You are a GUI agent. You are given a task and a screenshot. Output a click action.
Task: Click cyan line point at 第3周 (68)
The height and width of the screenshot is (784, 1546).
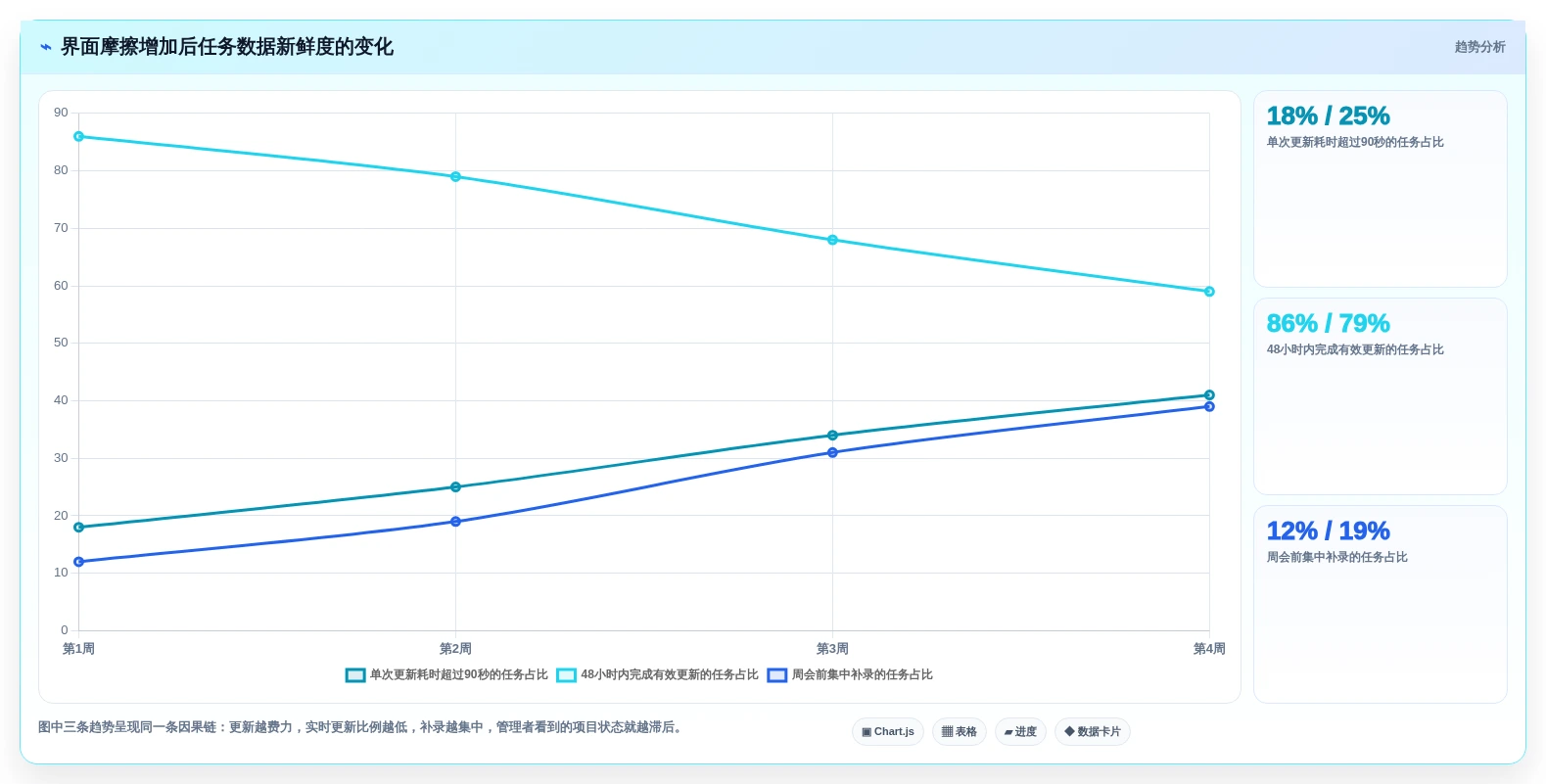(x=832, y=240)
